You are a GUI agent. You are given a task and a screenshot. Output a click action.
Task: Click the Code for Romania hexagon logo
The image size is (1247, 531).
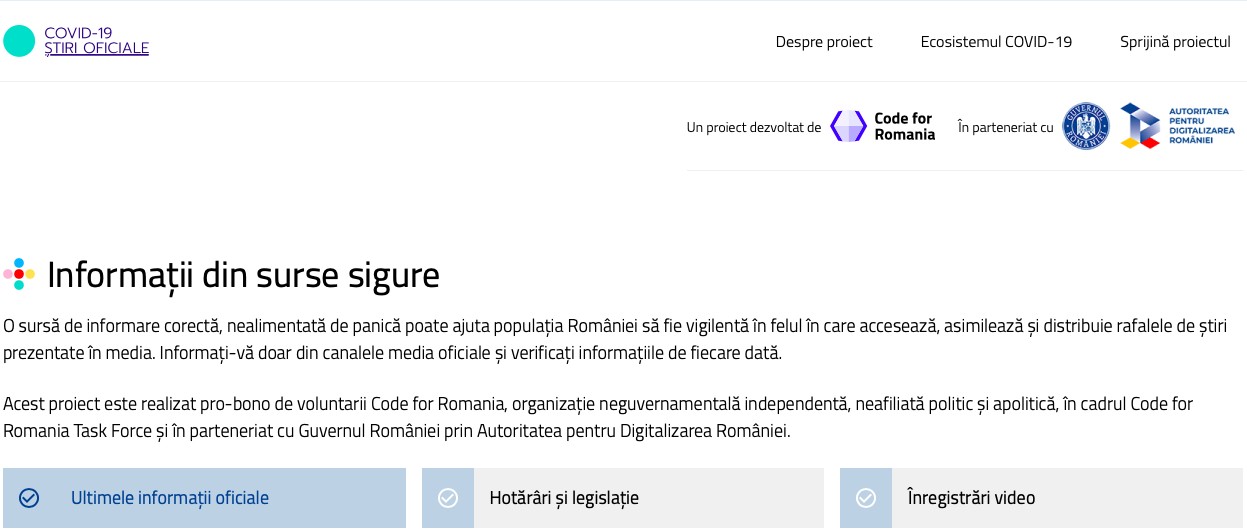(x=848, y=127)
